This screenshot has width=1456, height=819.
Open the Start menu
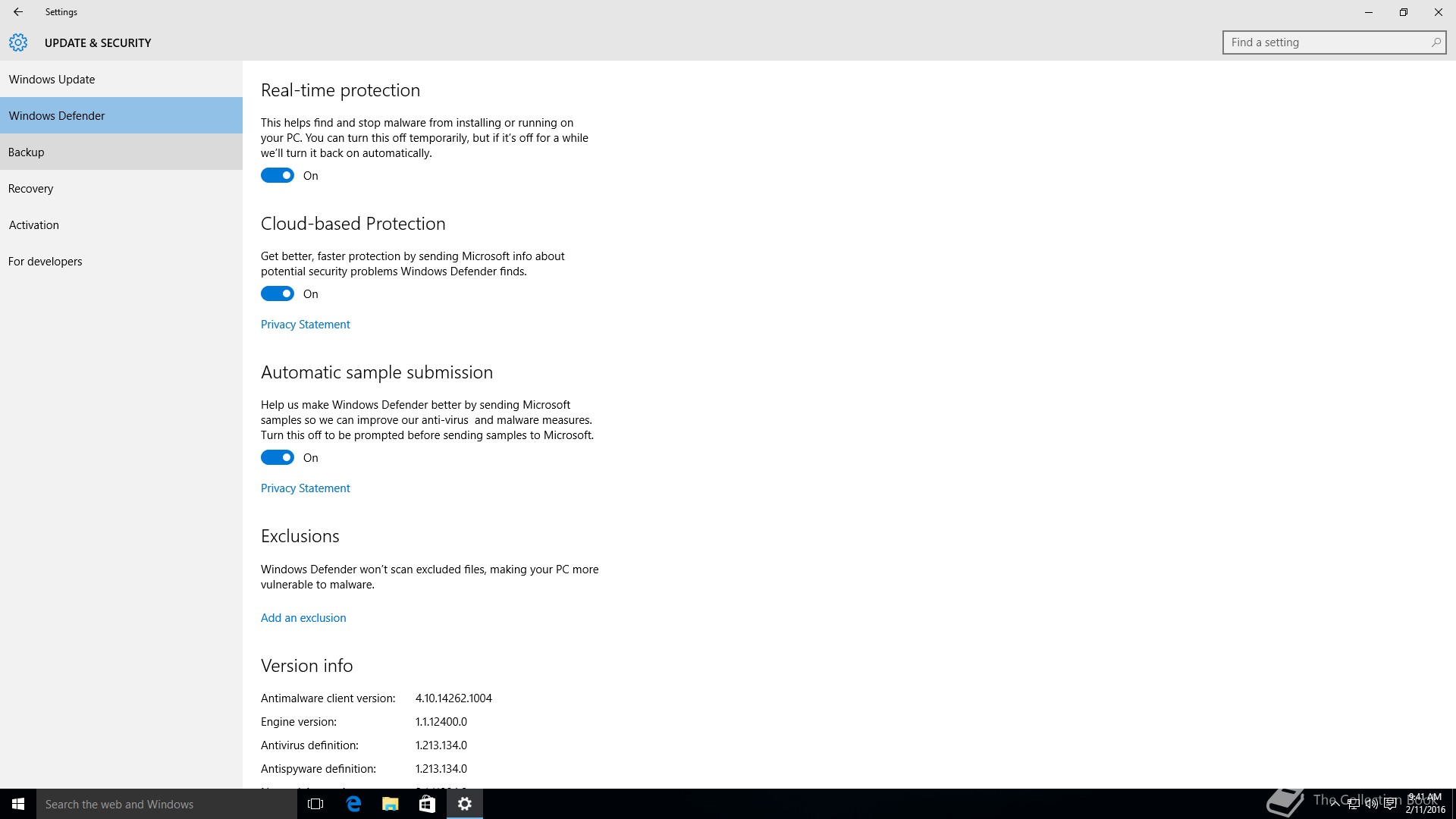pos(18,804)
